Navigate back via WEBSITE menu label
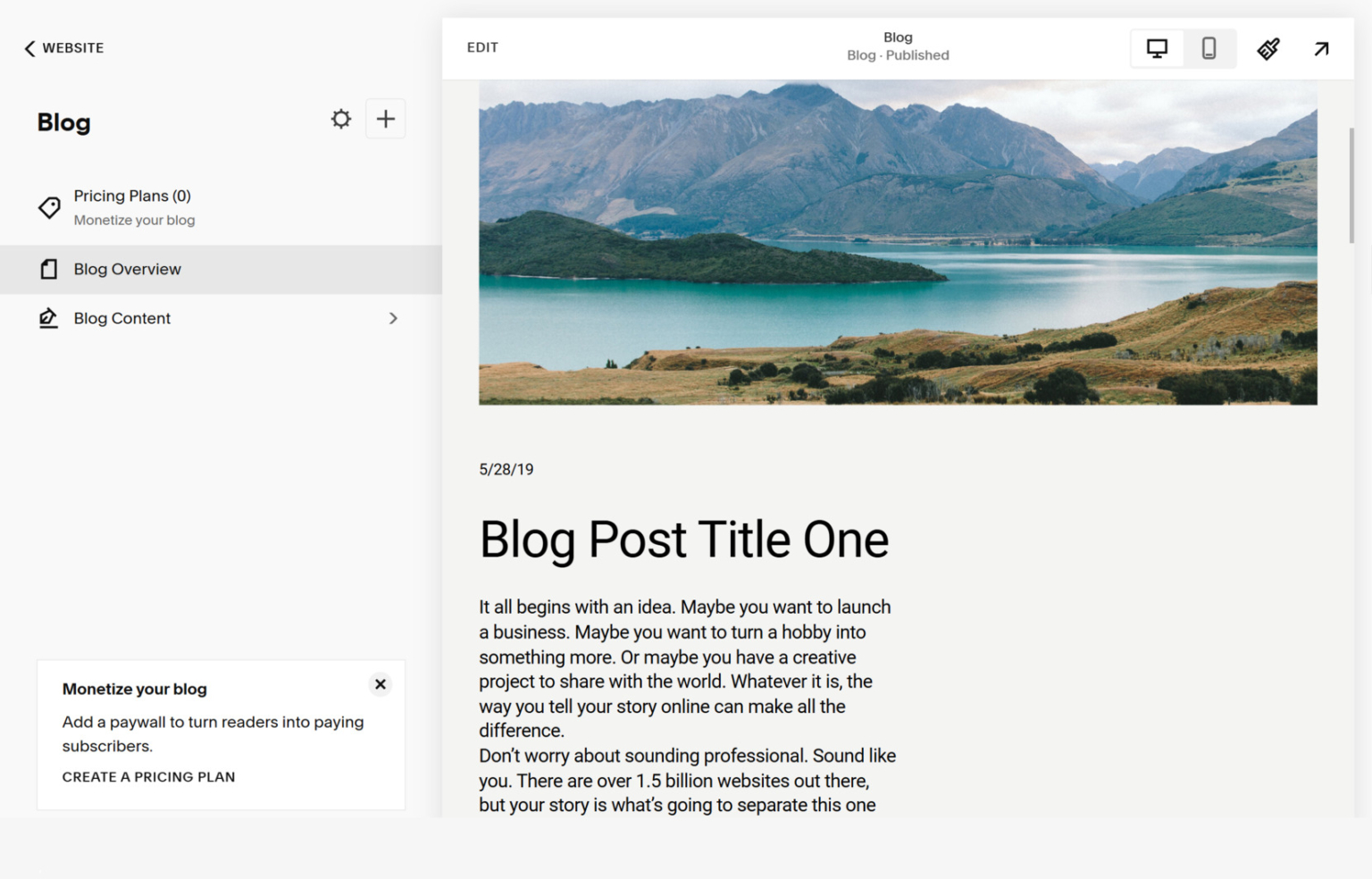The image size is (1372, 879). pos(73,47)
